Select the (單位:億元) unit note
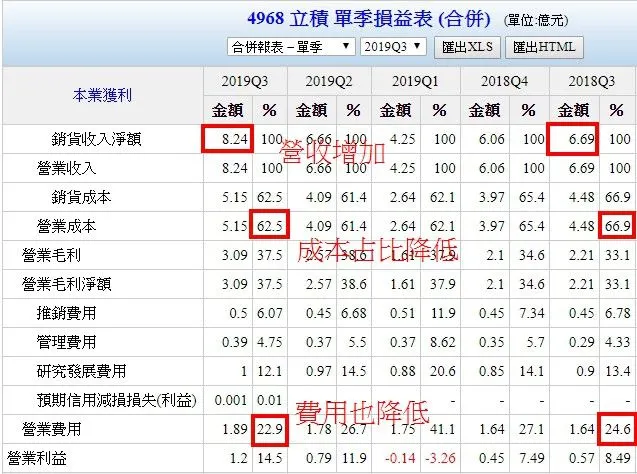 click(x=535, y=20)
